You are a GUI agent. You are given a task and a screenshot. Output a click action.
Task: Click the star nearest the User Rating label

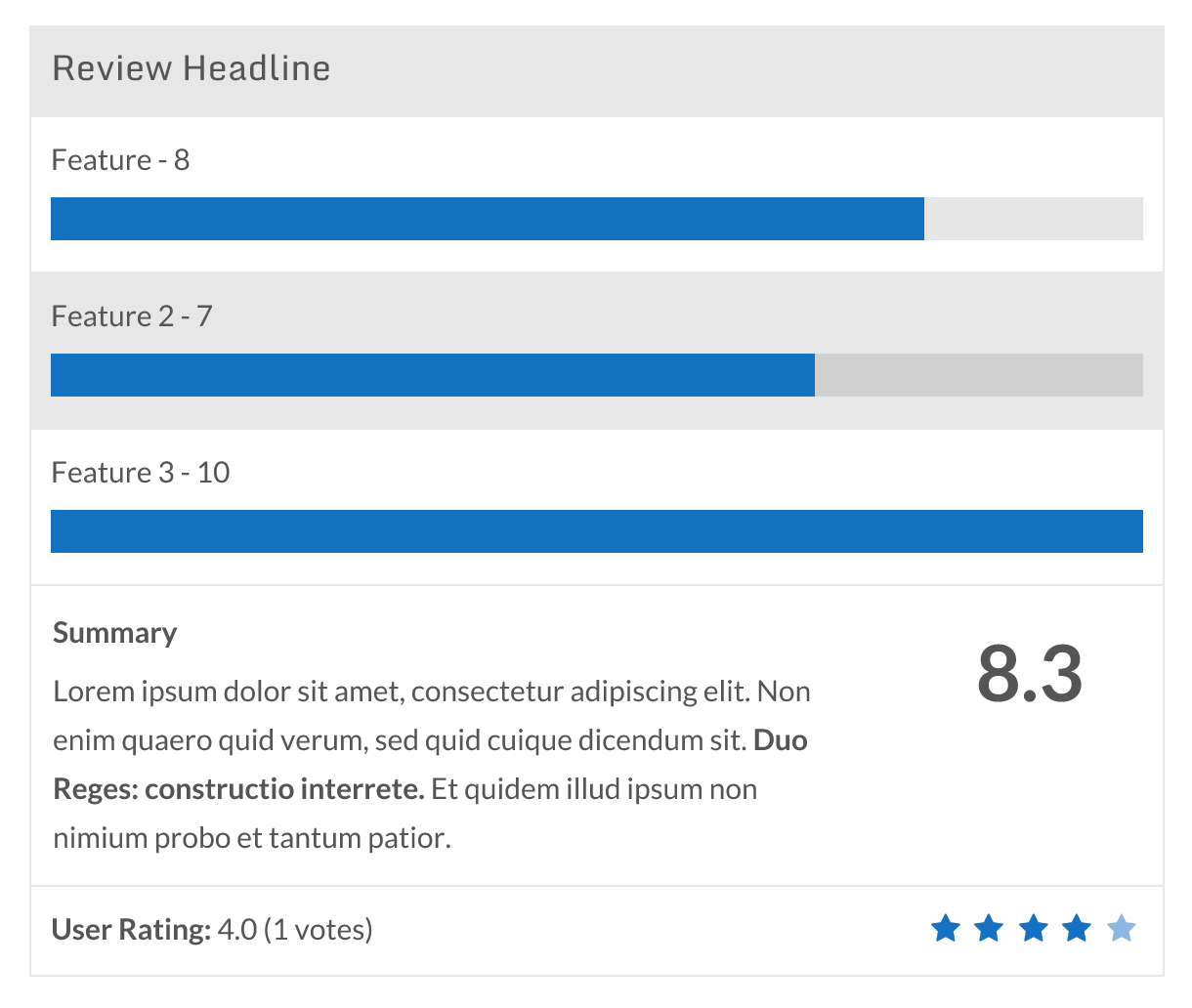pos(946,929)
